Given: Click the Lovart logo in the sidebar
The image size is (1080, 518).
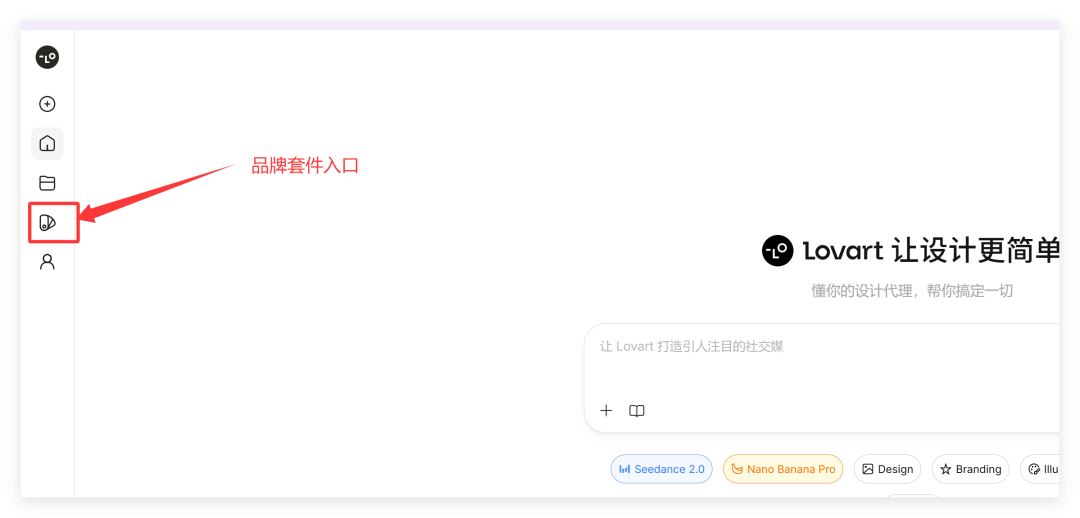Looking at the screenshot, I should [48, 58].
